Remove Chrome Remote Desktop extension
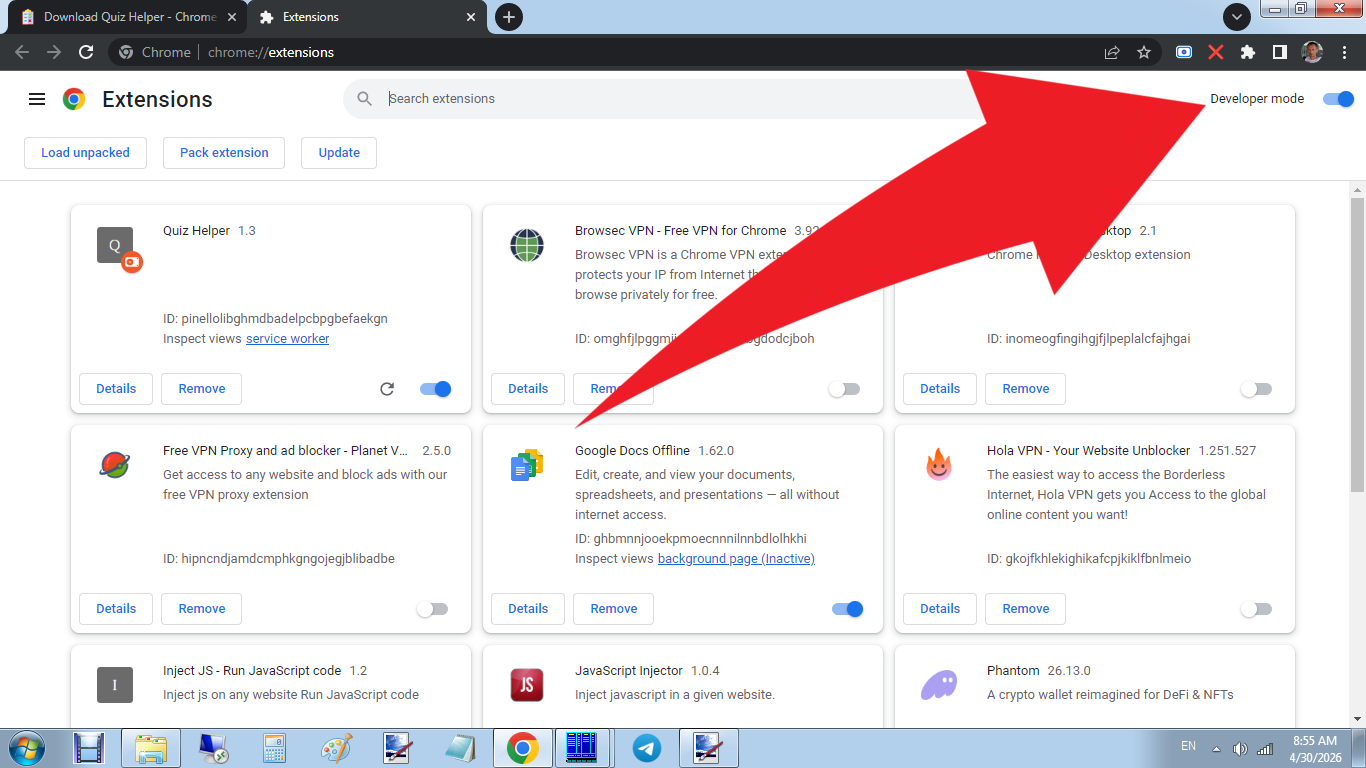 pyautogui.click(x=1026, y=389)
